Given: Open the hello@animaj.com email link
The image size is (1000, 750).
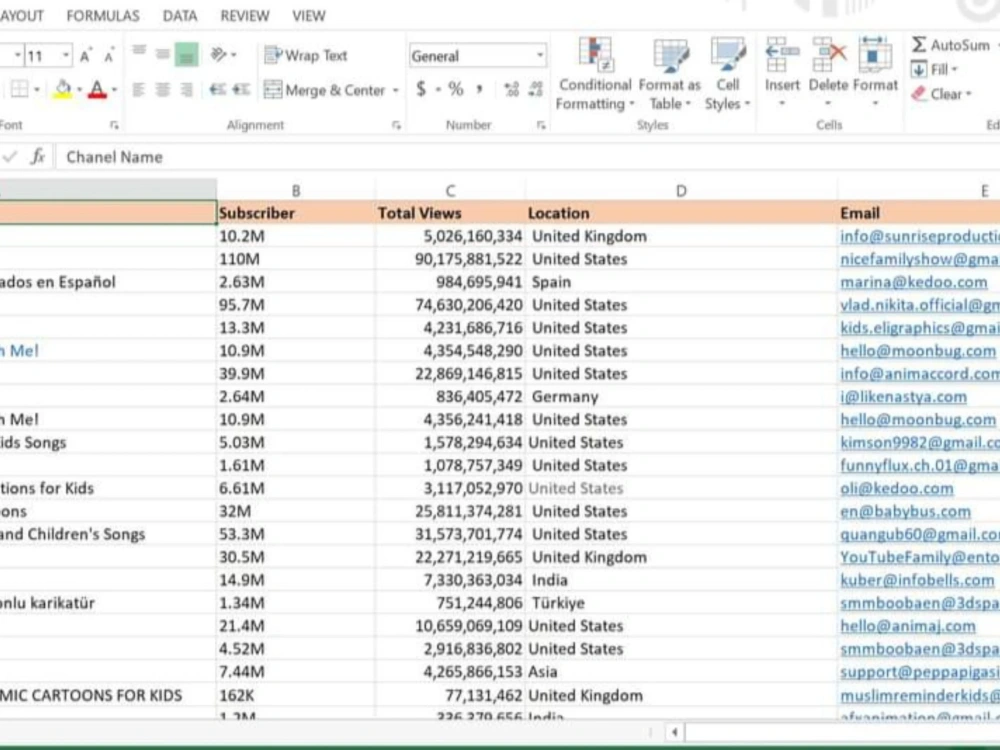Looking at the screenshot, I should click(x=908, y=626).
